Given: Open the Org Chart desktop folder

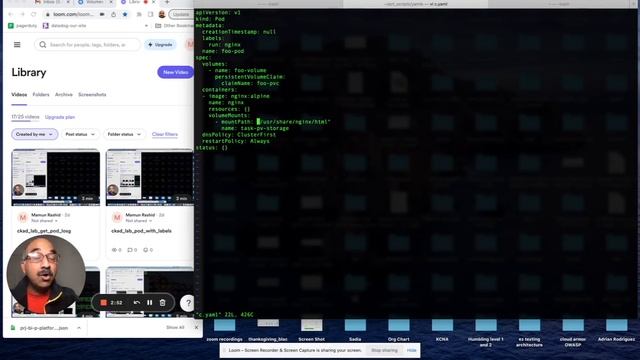Looking at the screenshot, I should click(398, 329).
